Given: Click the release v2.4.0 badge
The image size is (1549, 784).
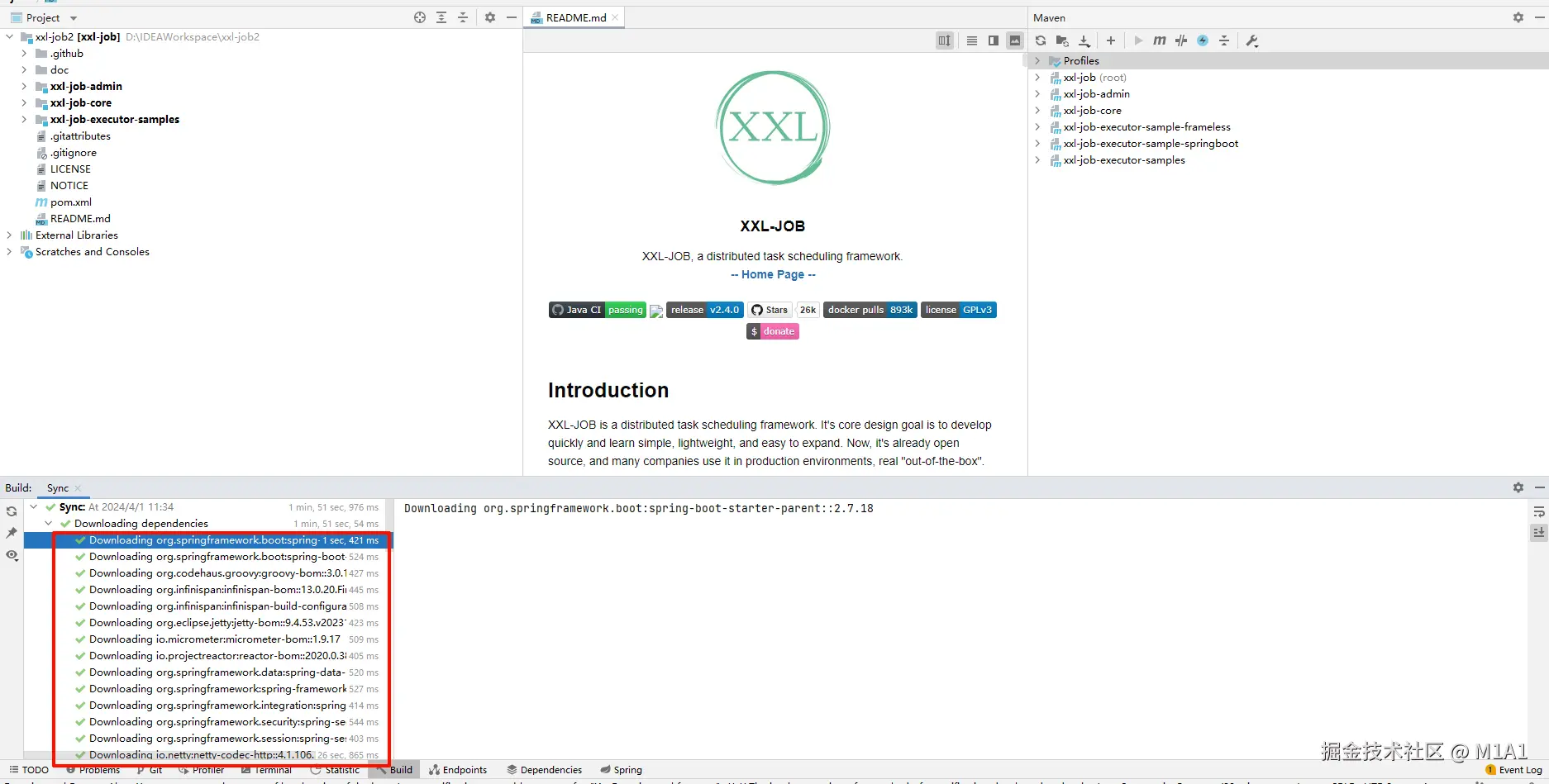Looking at the screenshot, I should pos(705,310).
